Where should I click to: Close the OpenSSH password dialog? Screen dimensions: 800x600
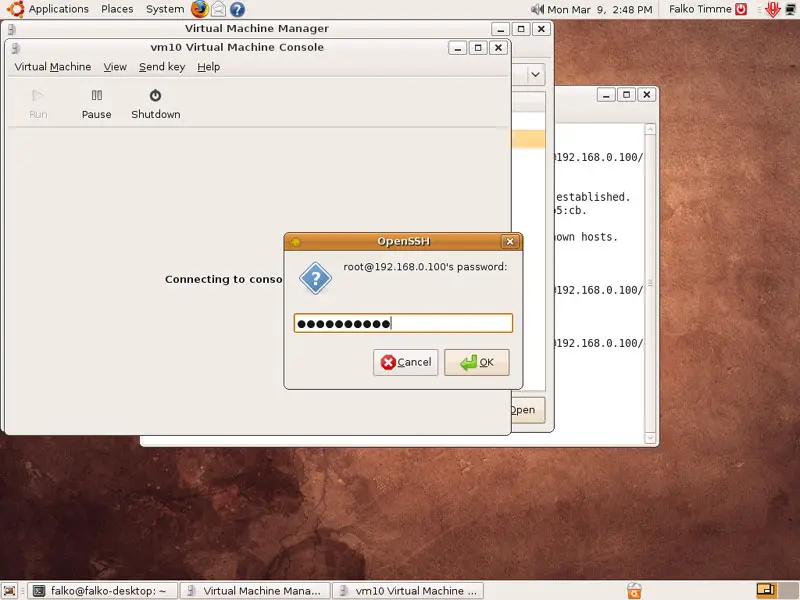tap(510, 241)
